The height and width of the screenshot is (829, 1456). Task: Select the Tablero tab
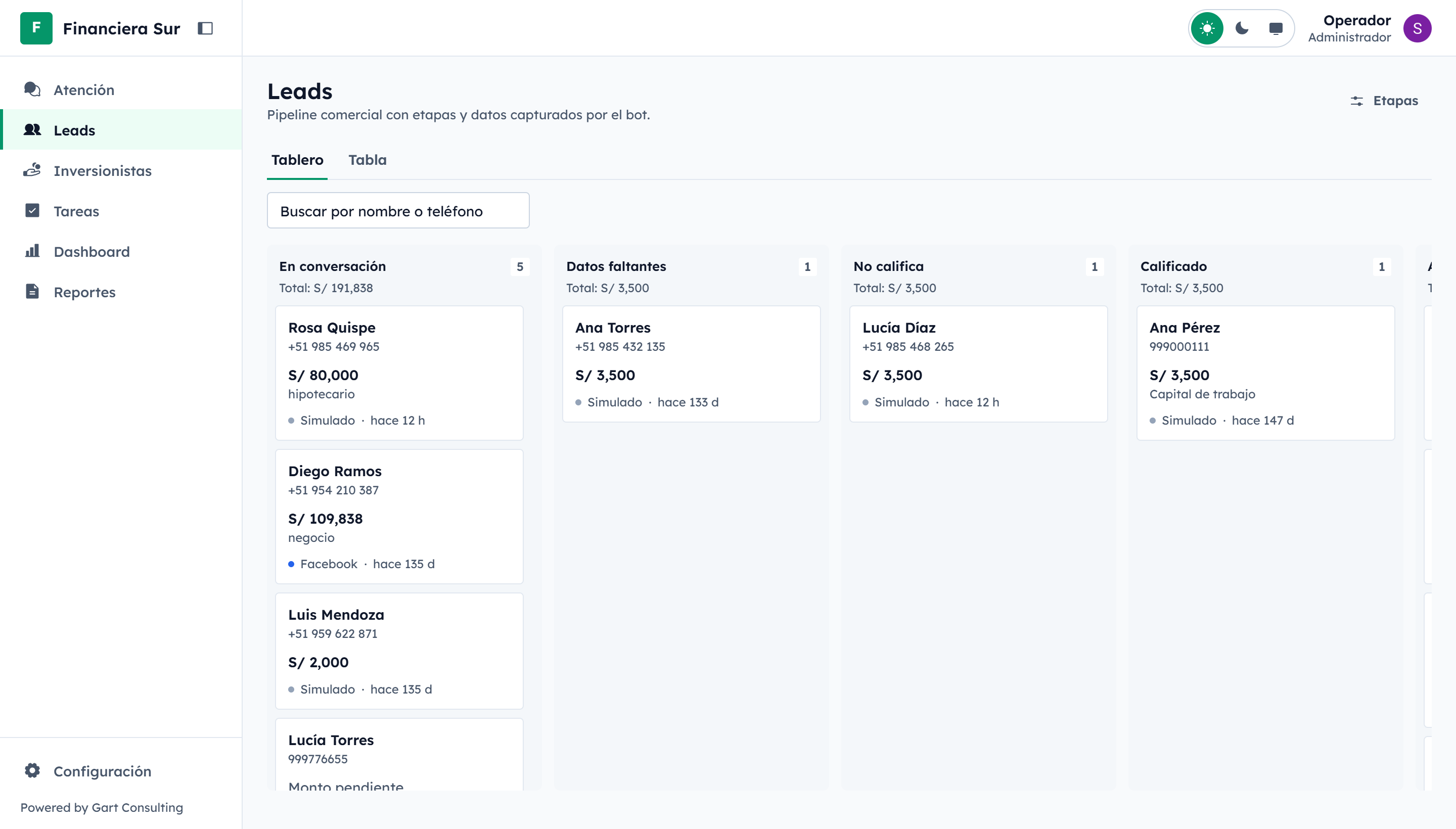(297, 160)
